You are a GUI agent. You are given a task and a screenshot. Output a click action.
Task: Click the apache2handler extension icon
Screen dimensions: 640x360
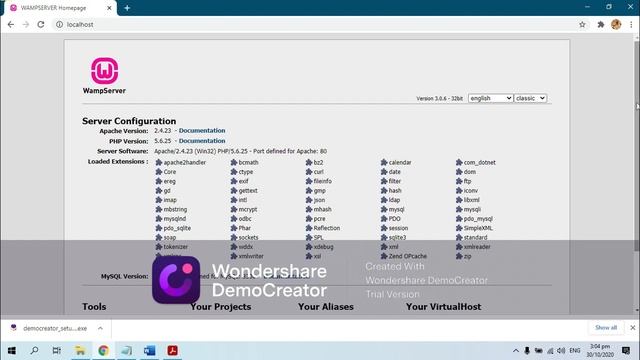[159, 162]
